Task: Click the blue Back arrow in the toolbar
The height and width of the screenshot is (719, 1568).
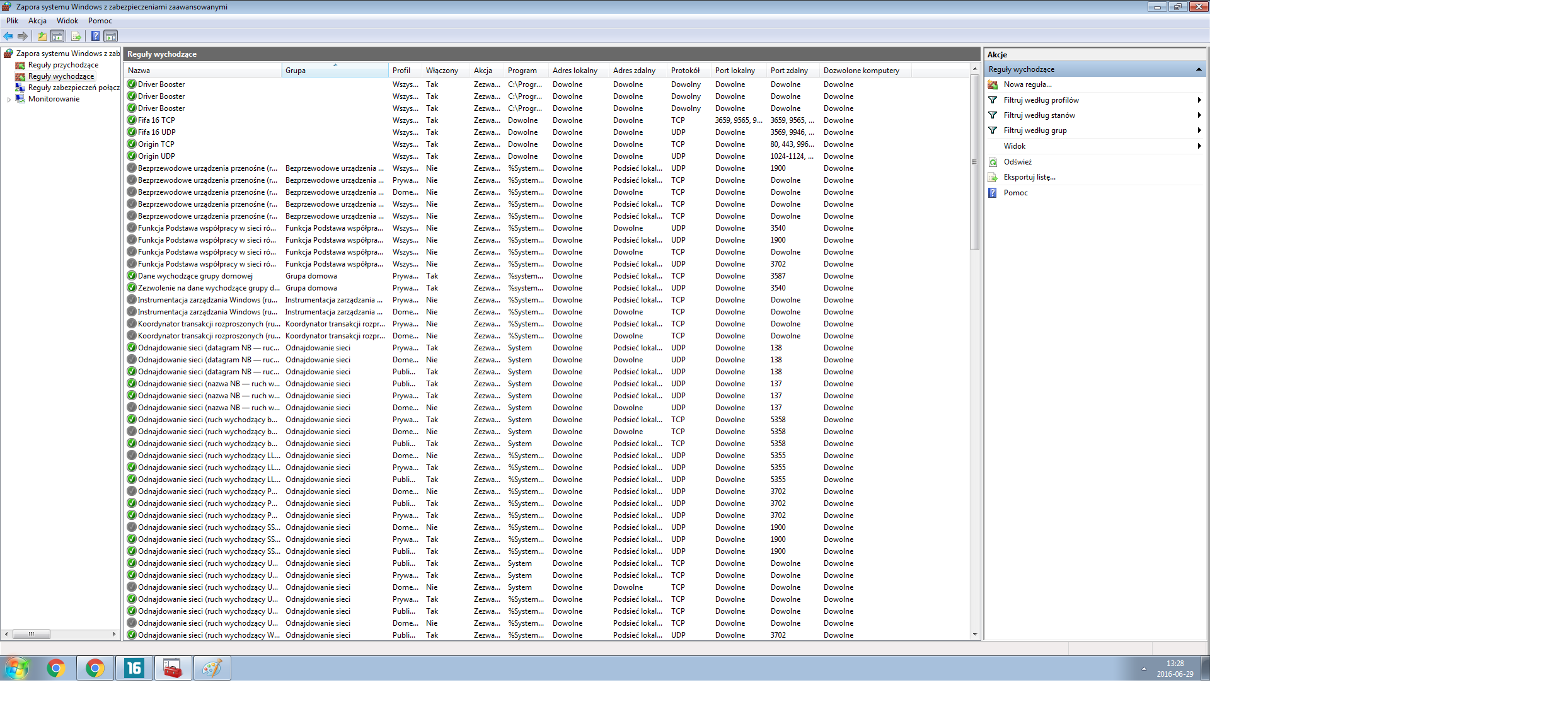Action: pos(8,36)
